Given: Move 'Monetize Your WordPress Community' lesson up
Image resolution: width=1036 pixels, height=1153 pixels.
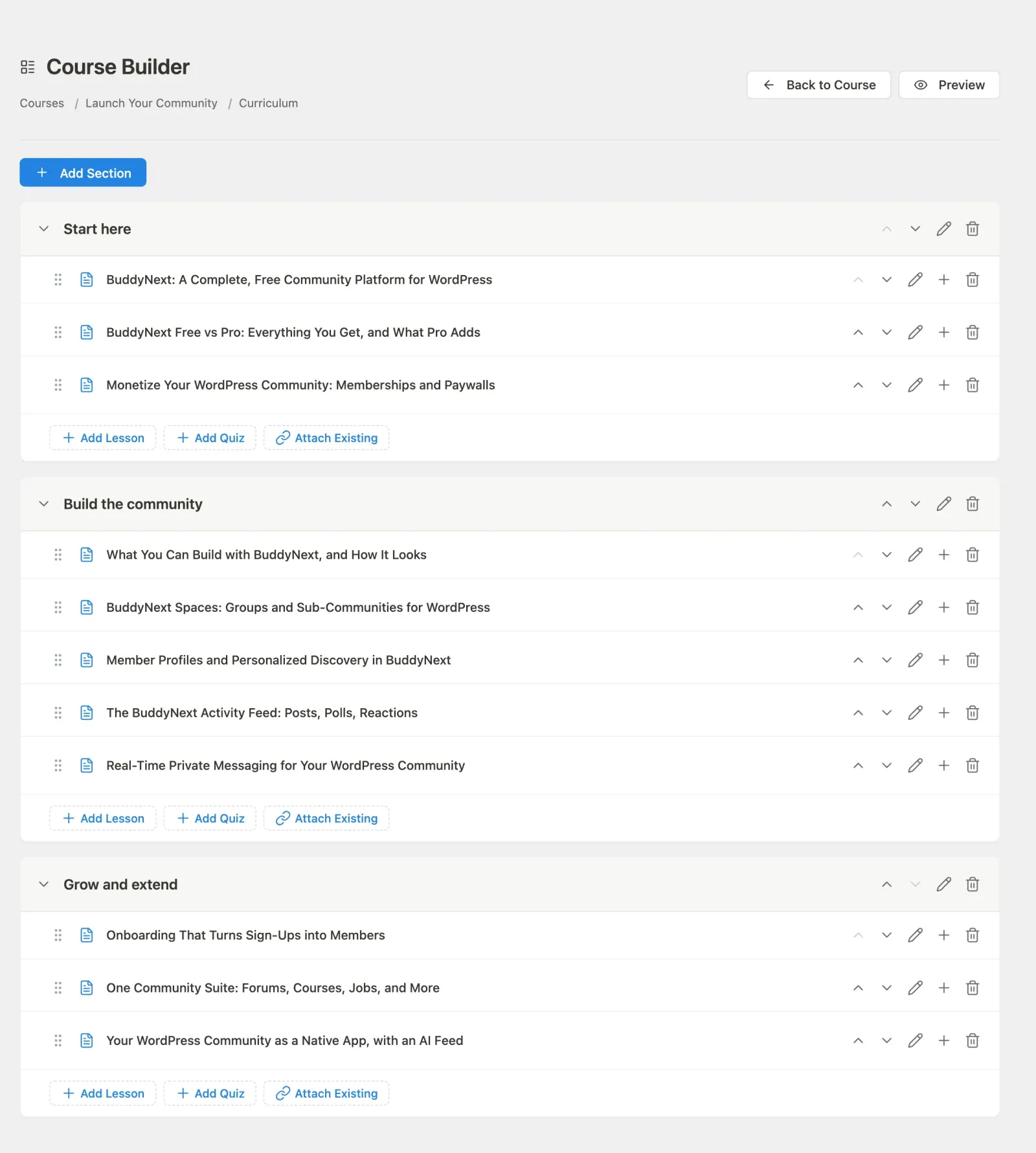Looking at the screenshot, I should pos(858,385).
